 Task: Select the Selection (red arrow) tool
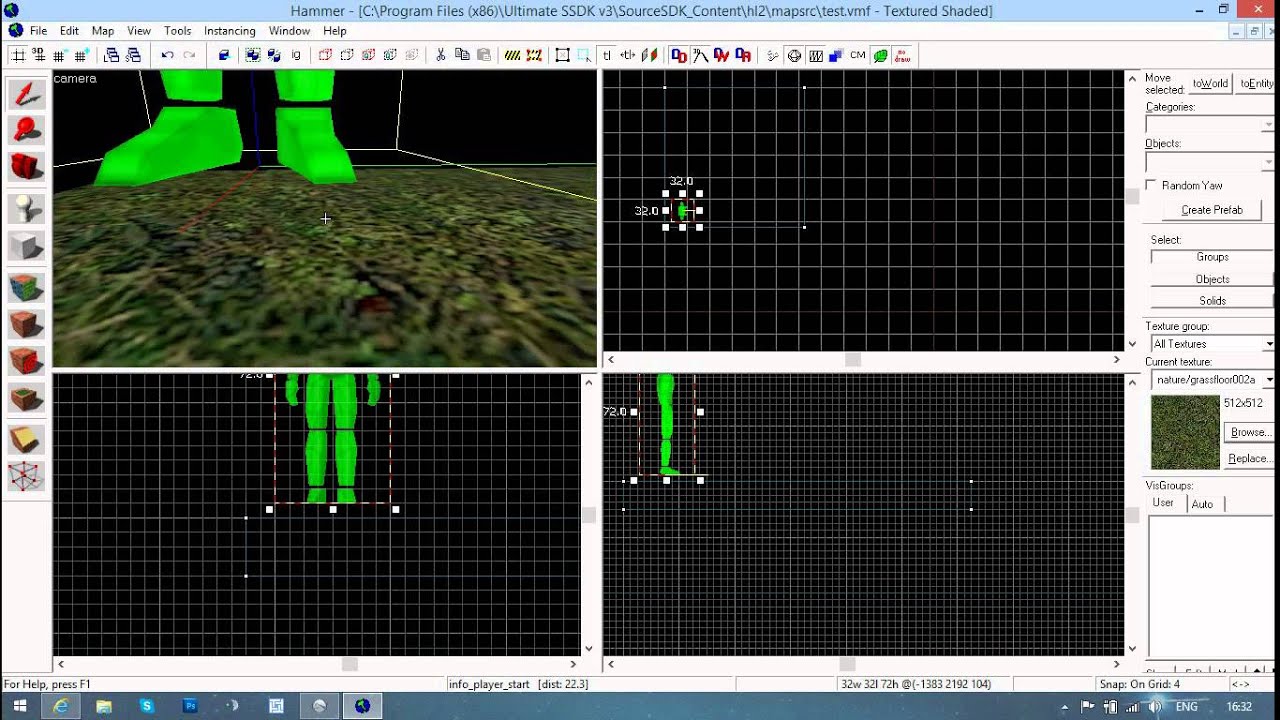click(x=27, y=94)
